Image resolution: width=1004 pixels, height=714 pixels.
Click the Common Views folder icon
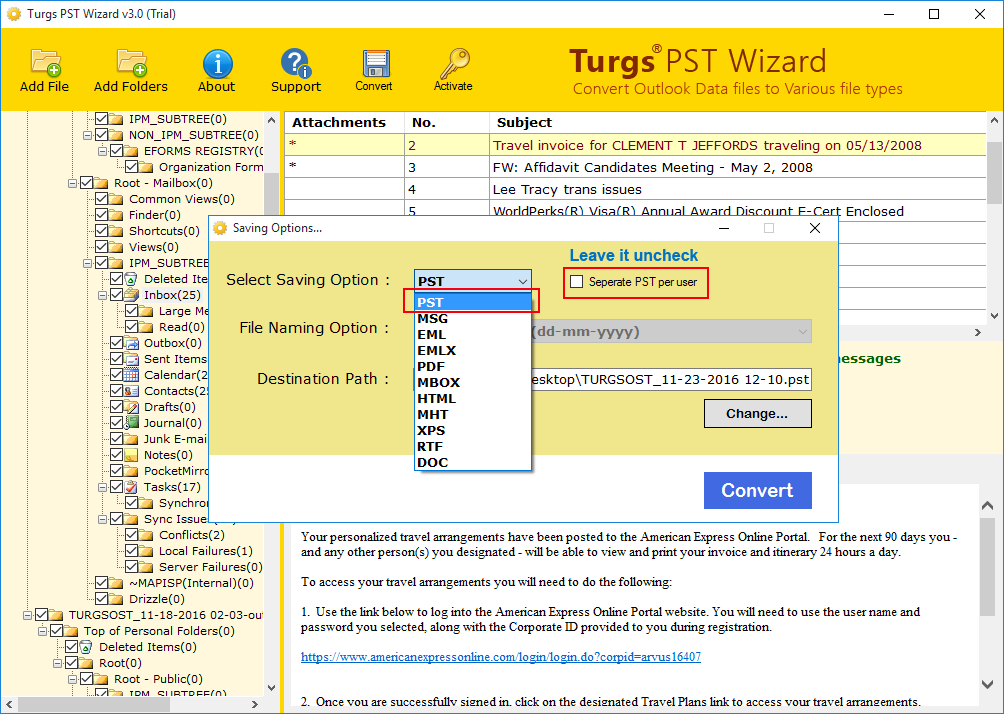click(x=117, y=199)
